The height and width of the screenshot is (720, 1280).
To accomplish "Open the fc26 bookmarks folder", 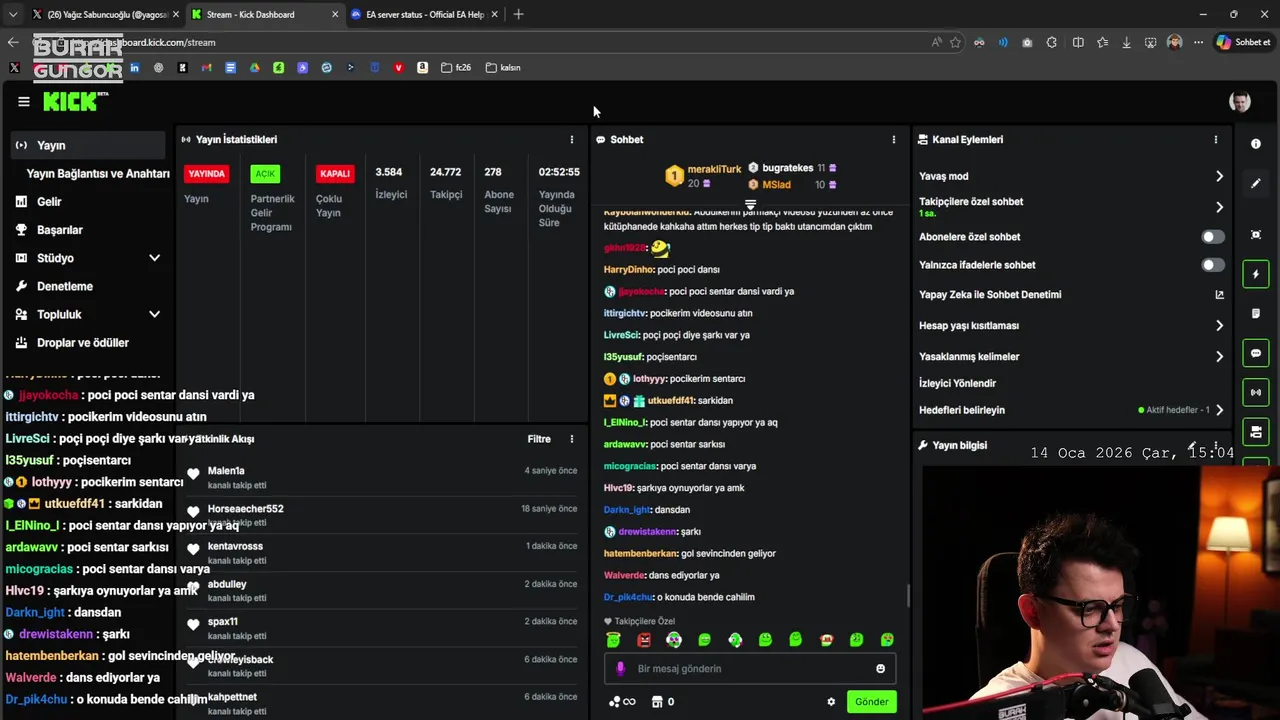I will 456,68.
